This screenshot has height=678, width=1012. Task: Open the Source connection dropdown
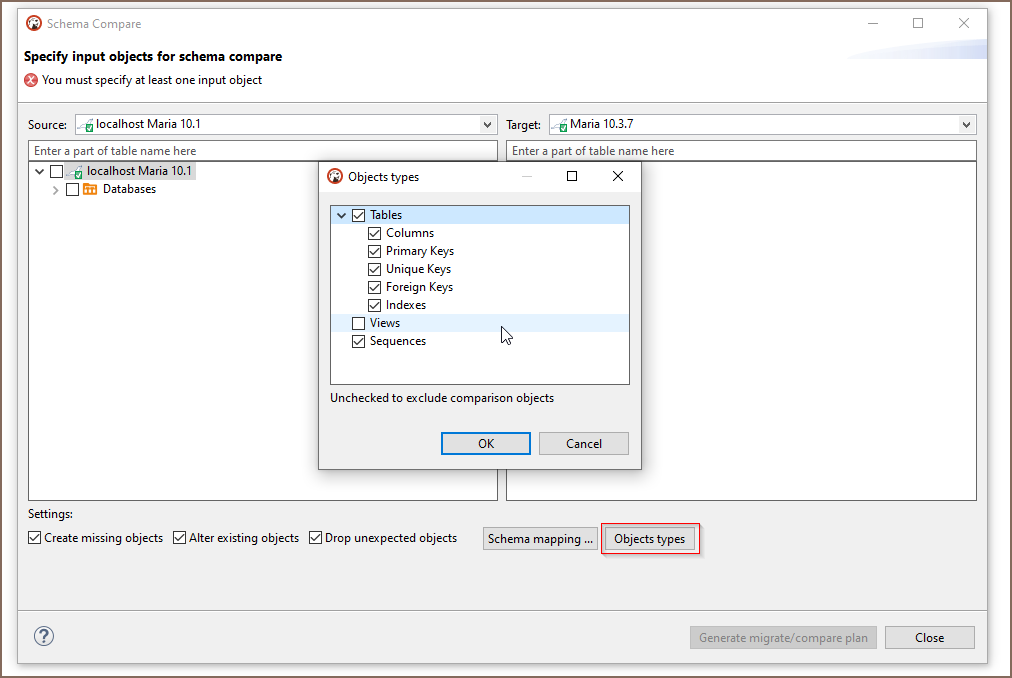(487, 125)
